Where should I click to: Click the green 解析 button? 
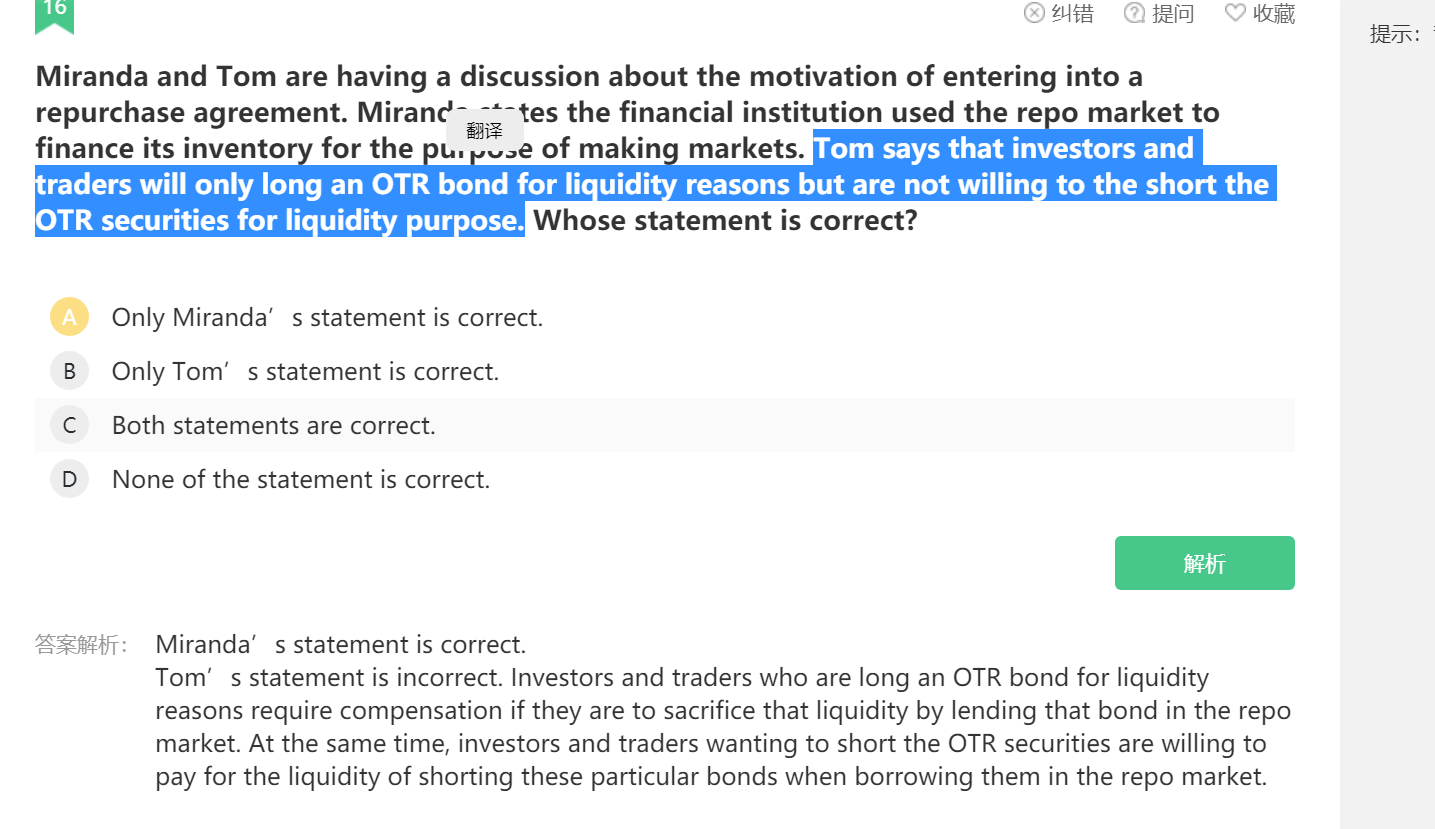point(1204,563)
